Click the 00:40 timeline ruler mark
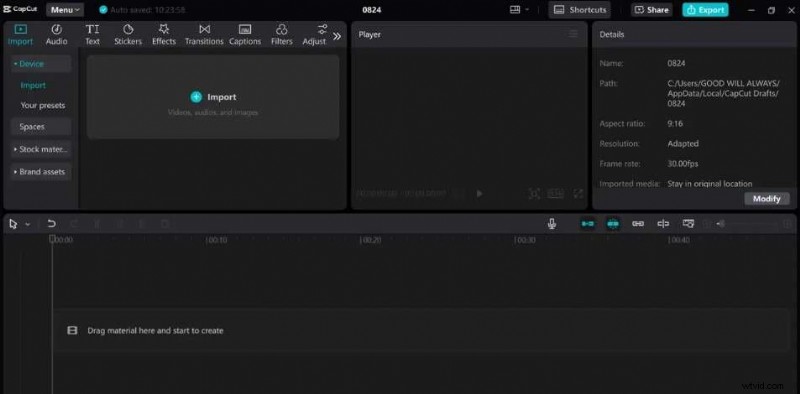Image resolution: width=800 pixels, height=394 pixels. click(x=679, y=240)
